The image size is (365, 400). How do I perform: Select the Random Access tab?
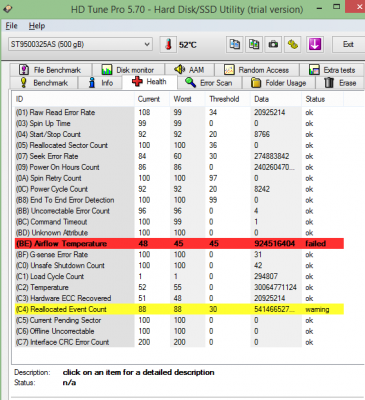click(x=256, y=70)
